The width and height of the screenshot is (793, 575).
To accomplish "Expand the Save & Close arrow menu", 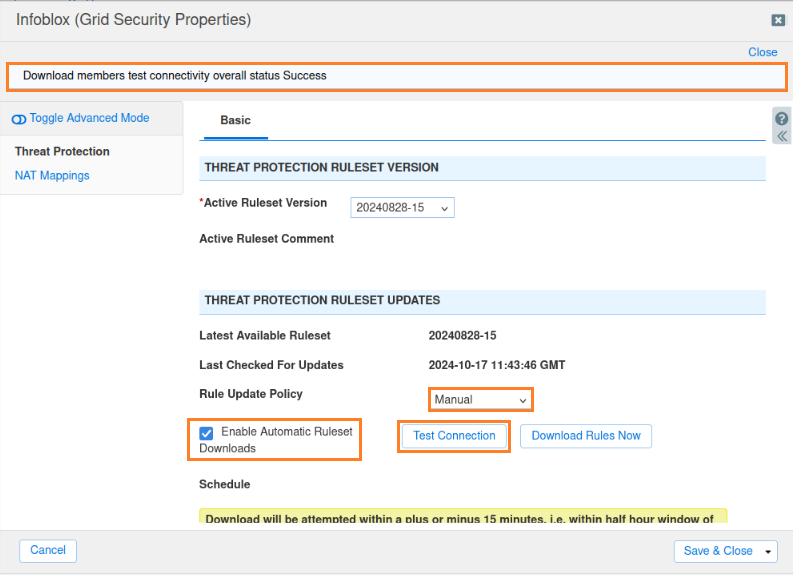I will pos(767,551).
